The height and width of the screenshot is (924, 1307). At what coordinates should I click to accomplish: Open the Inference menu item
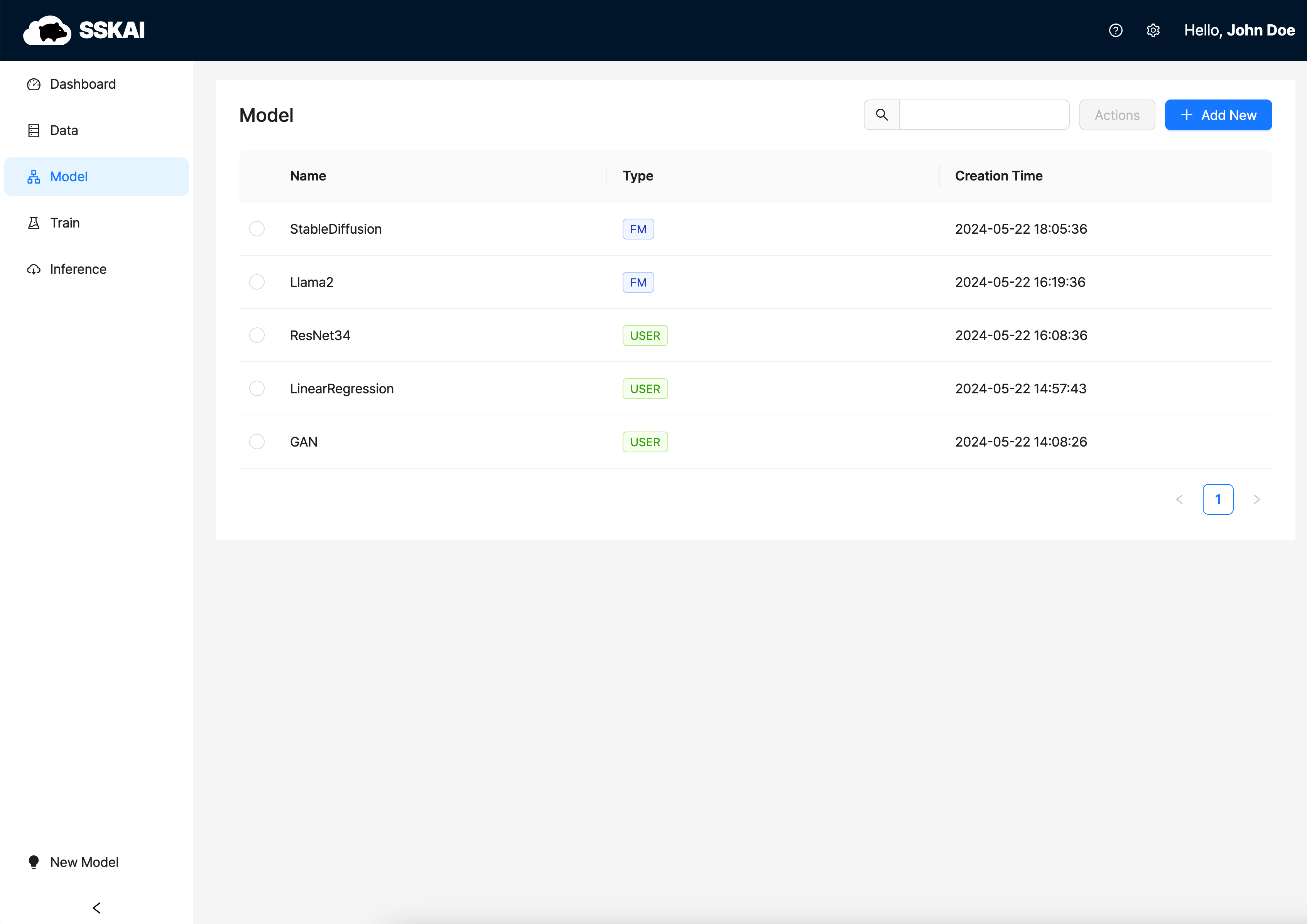[x=78, y=269]
